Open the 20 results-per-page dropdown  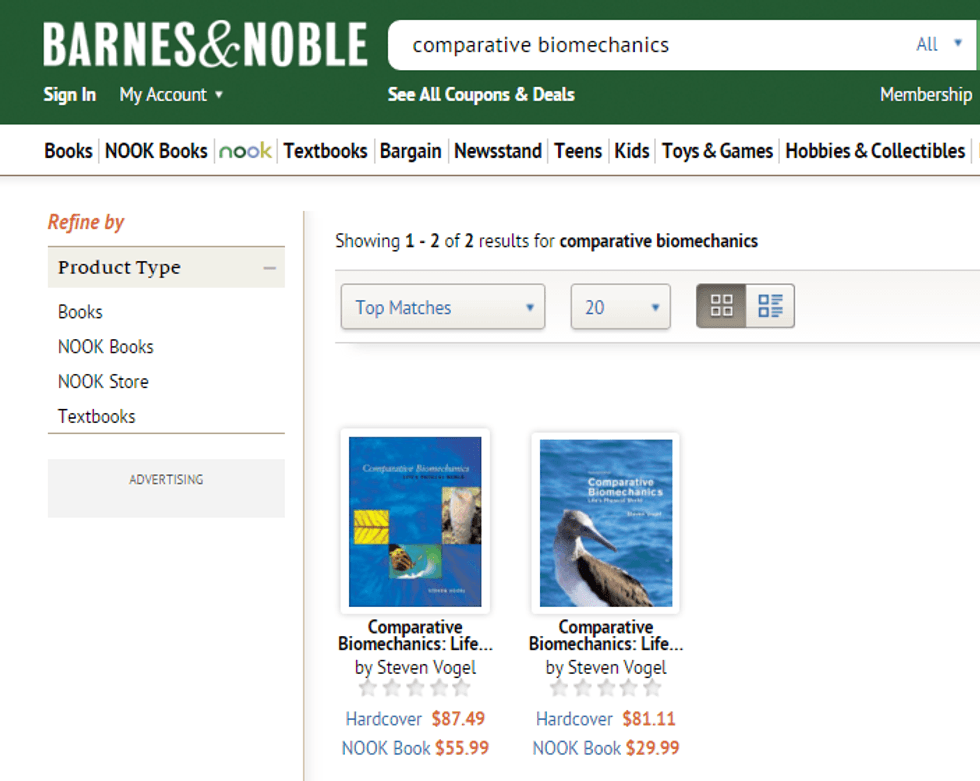point(620,307)
